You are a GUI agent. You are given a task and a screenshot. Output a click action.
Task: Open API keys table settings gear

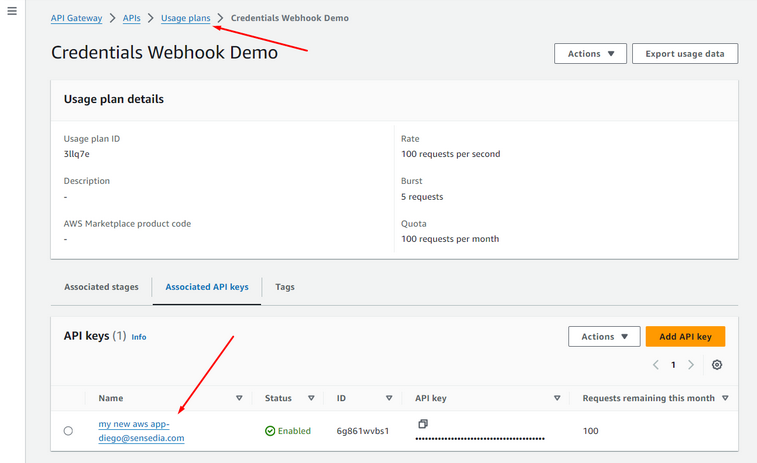[x=717, y=365]
